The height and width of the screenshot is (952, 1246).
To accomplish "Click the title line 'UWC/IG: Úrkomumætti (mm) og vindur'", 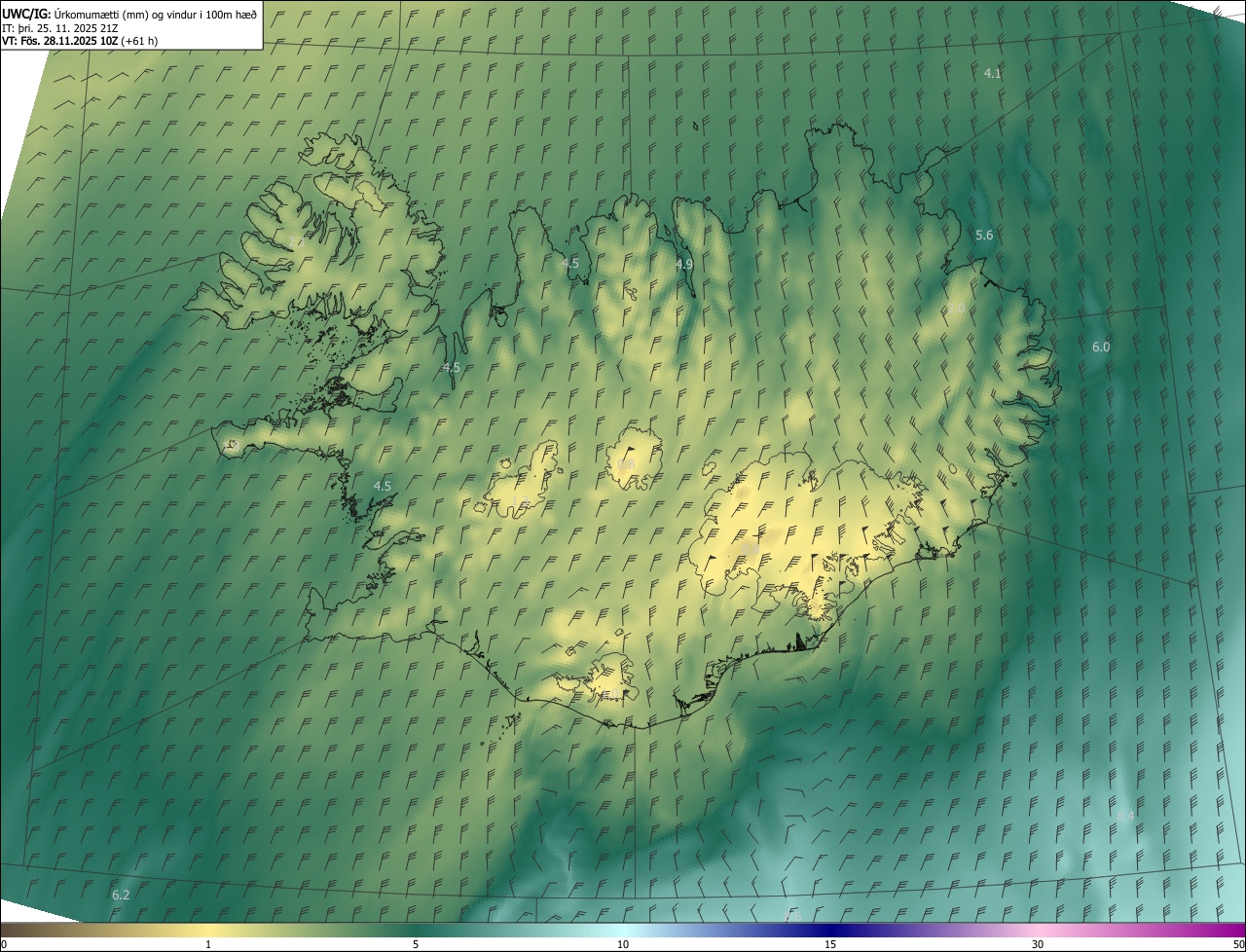I will 129,14.
